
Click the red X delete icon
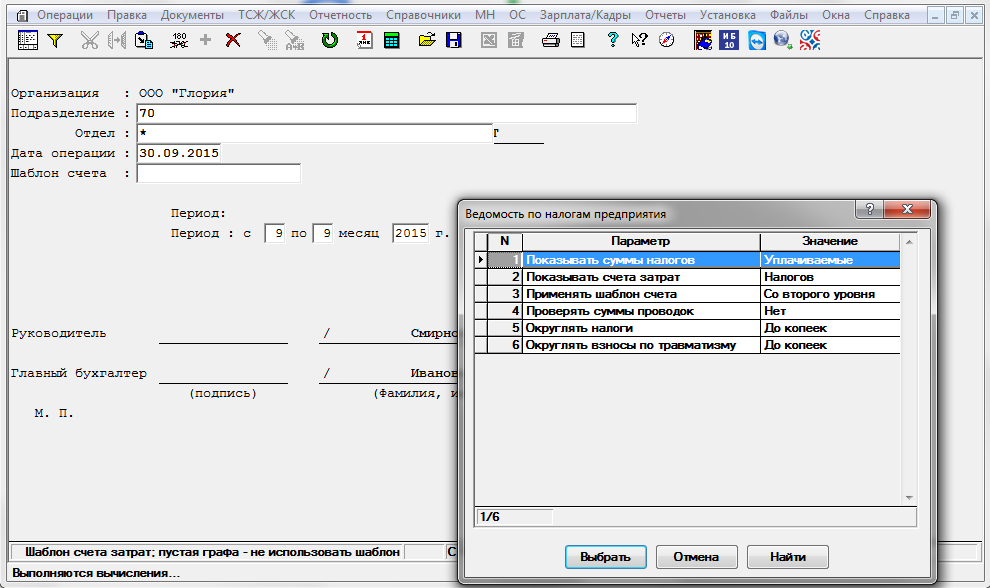233,40
